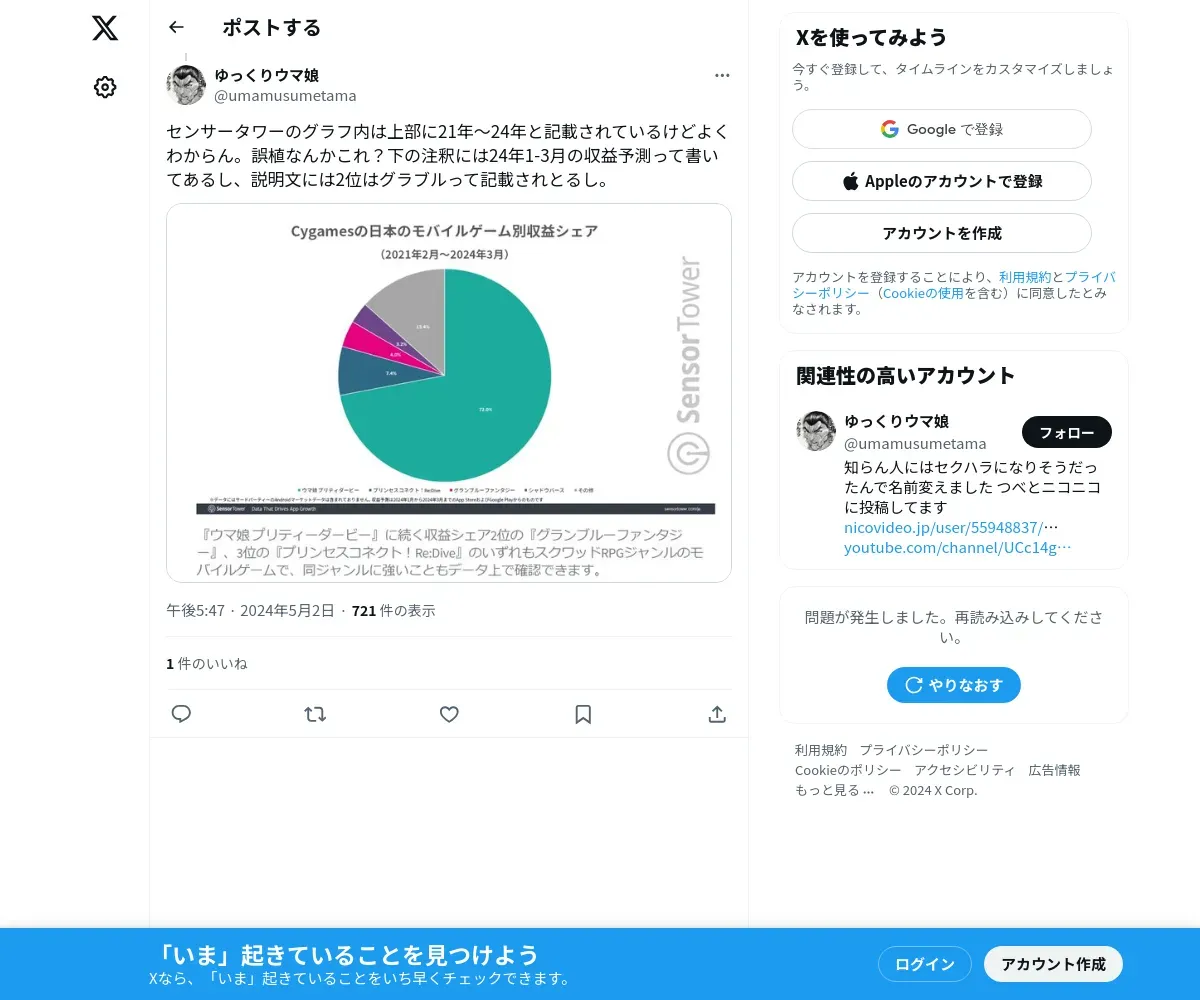Click the post timestamp 午後5:47 · 2024年5月2日
This screenshot has width=1200, height=1000.
tap(250, 610)
